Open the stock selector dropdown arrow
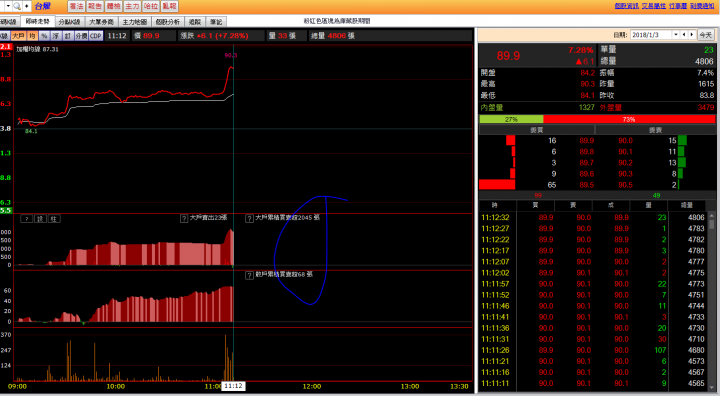 [x=8, y=6]
